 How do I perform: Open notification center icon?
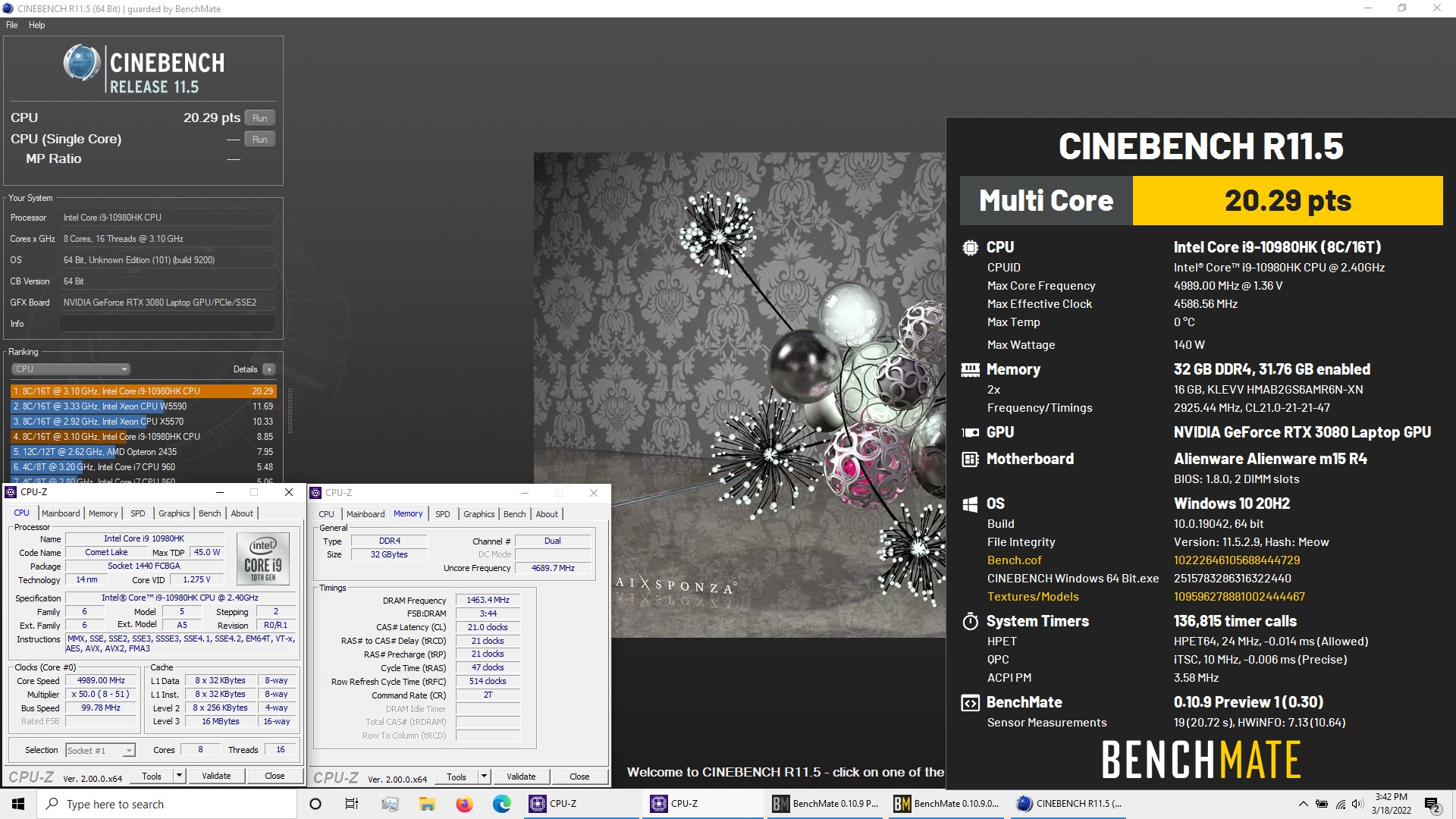point(1432,804)
